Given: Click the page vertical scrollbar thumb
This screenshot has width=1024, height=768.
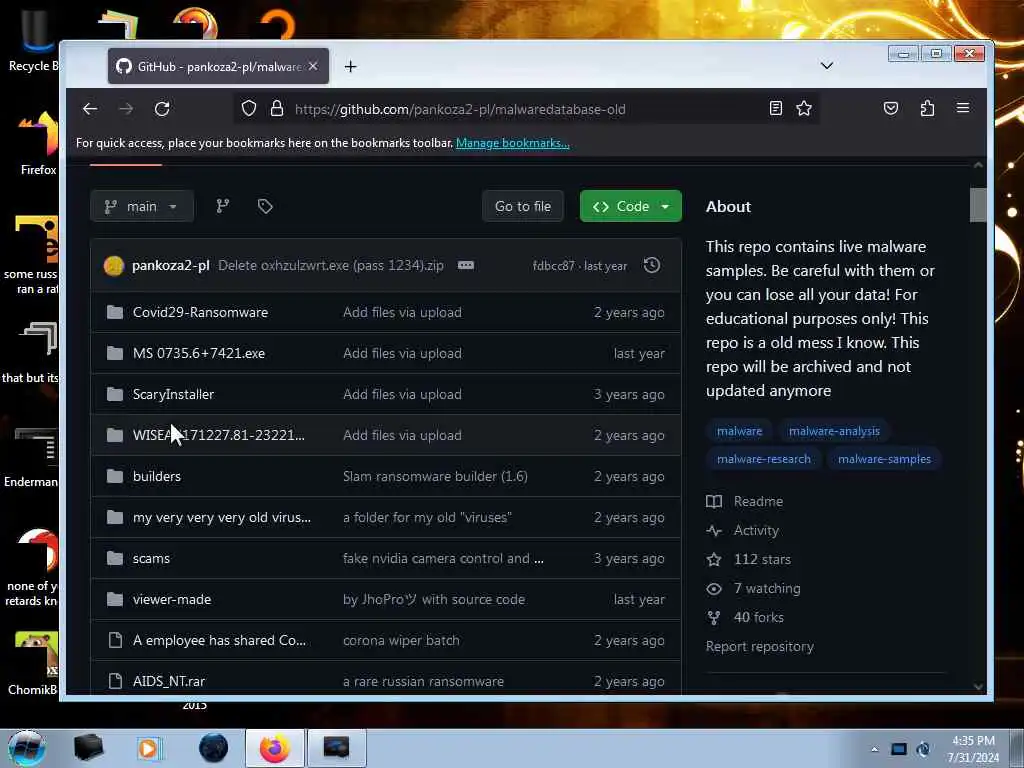Looking at the screenshot, I should click(978, 205).
